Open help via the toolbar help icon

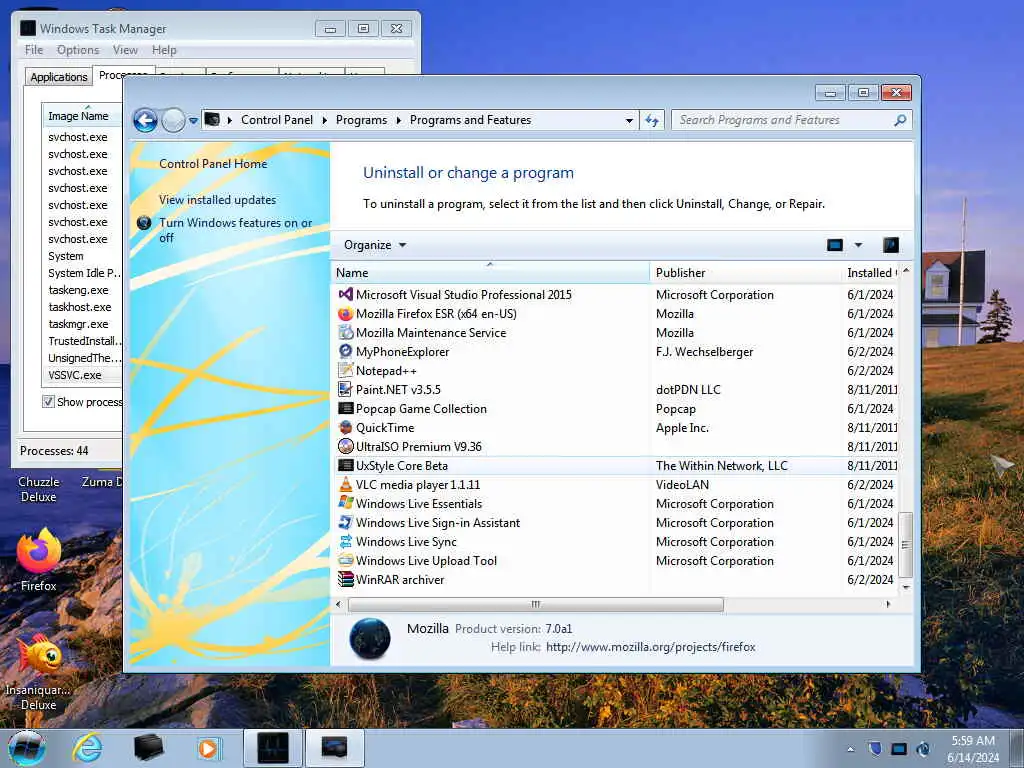[891, 245]
